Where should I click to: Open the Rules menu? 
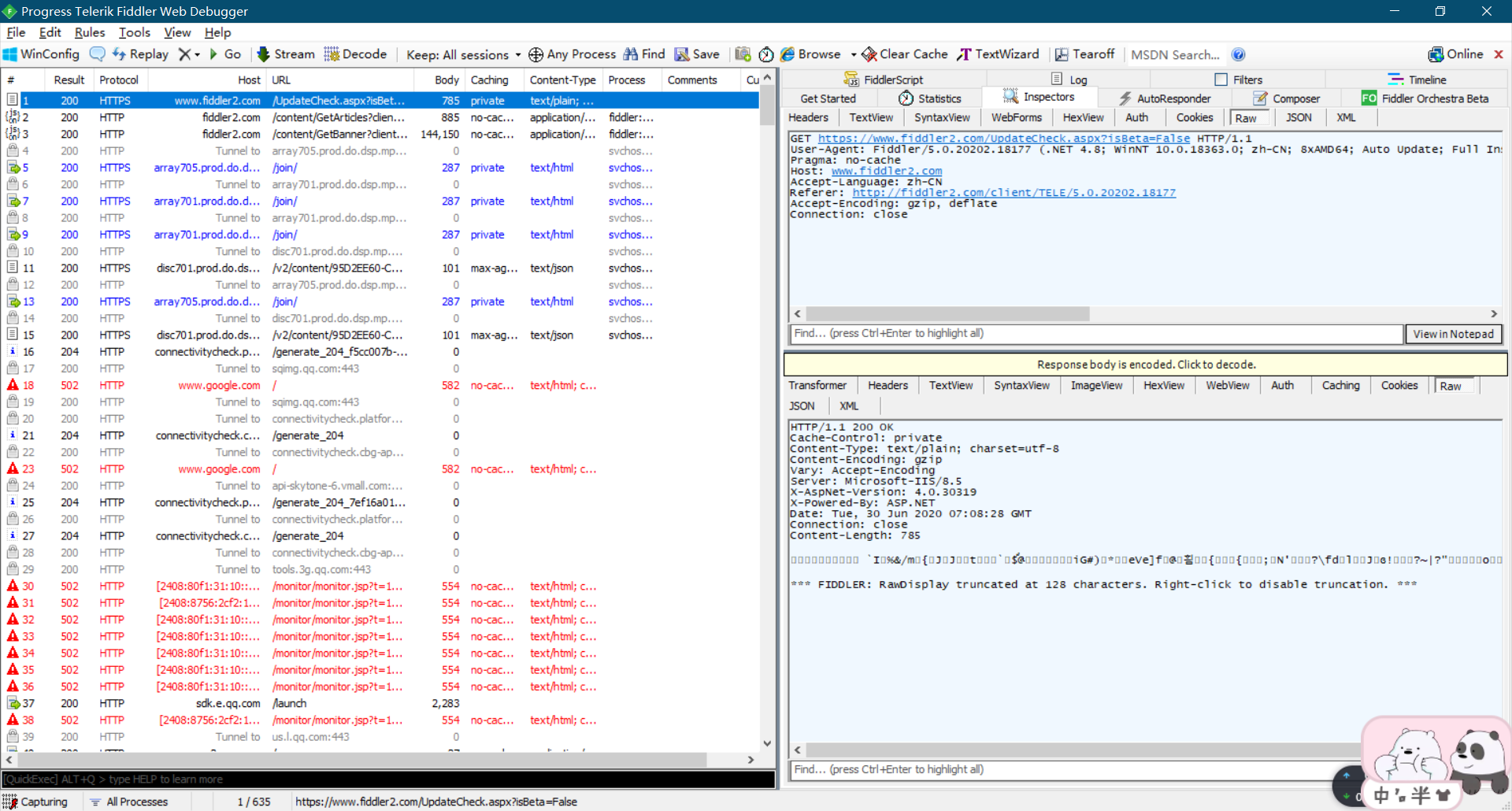[x=89, y=32]
